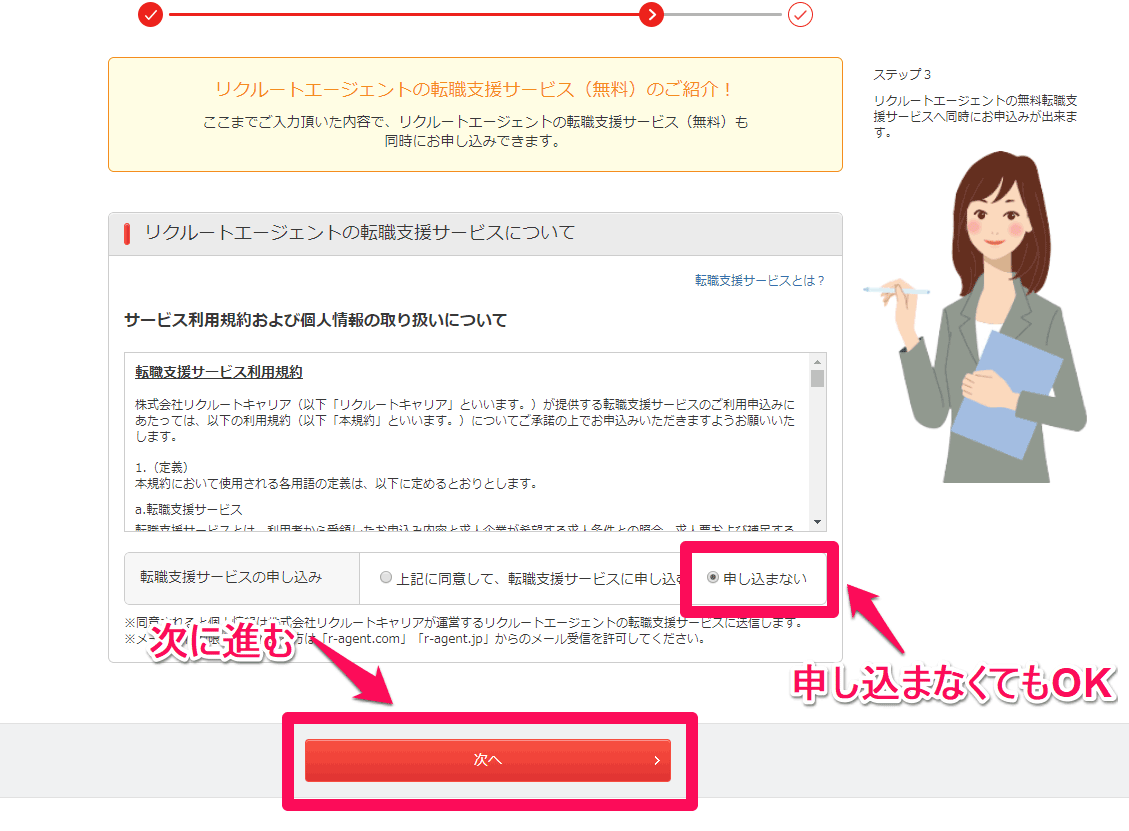1129x831 pixels.
Task: Click the 次へ button
Action: coord(487,760)
